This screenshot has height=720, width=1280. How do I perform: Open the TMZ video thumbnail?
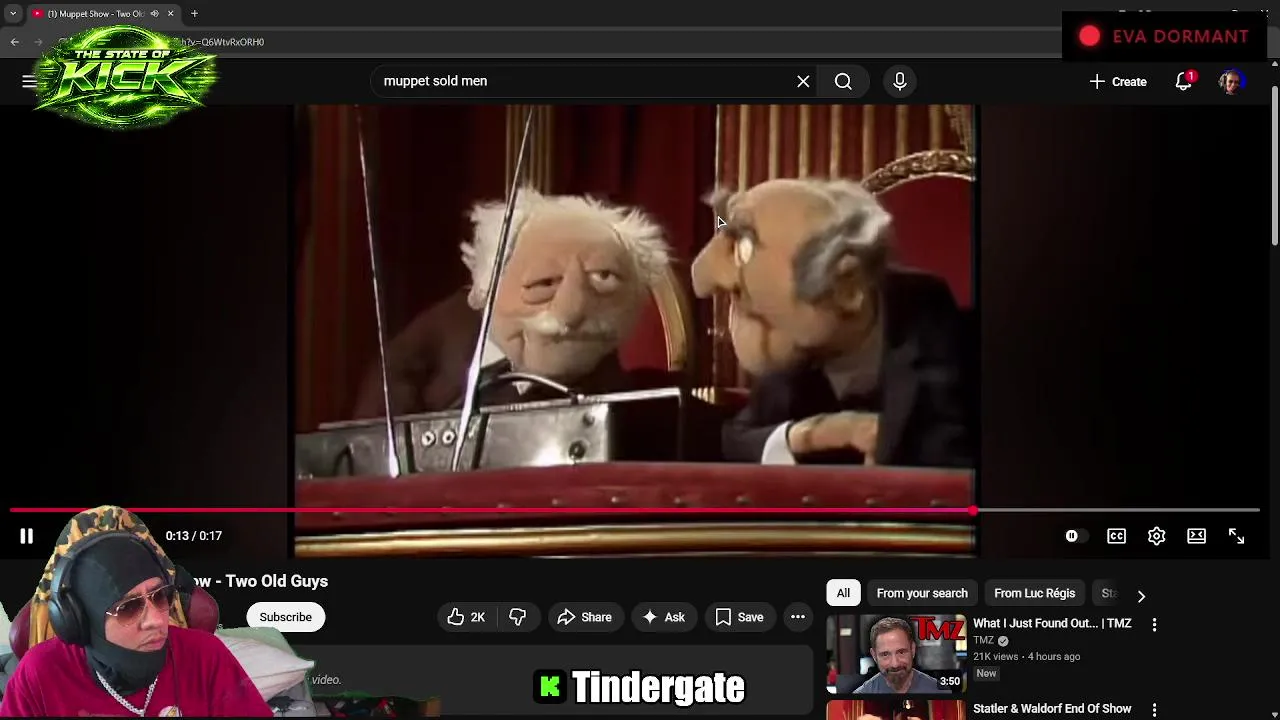tap(896, 654)
